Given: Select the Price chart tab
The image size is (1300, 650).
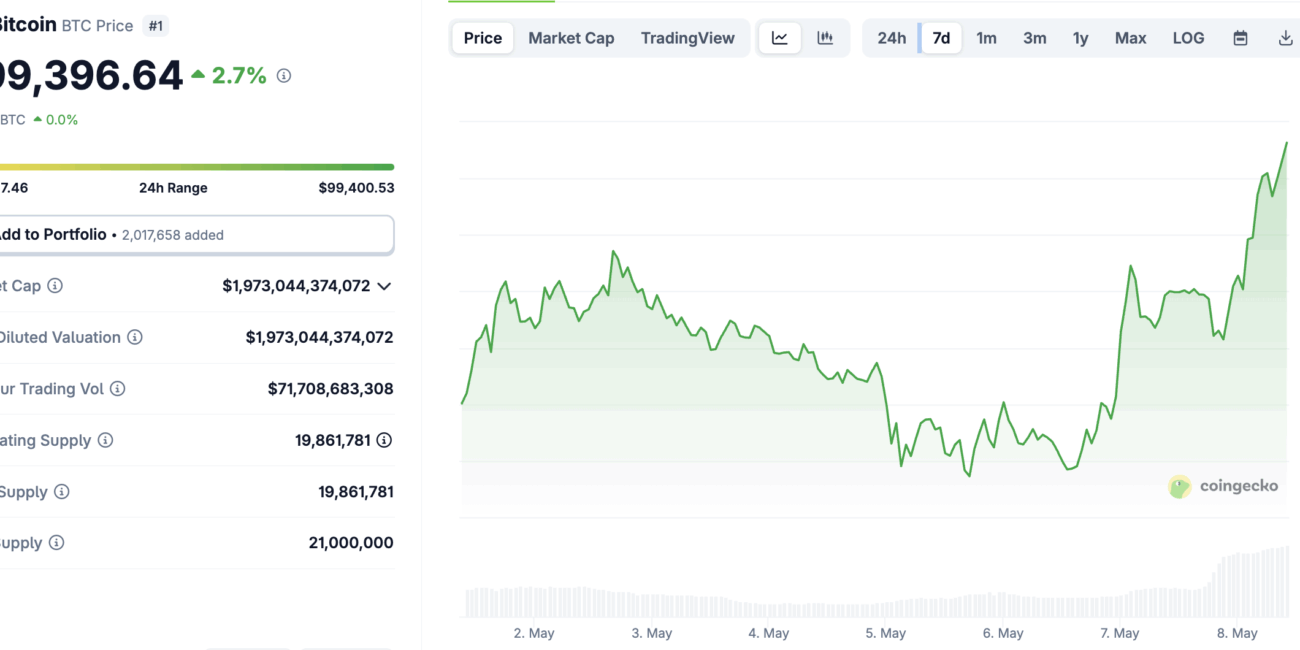Looking at the screenshot, I should (483, 38).
